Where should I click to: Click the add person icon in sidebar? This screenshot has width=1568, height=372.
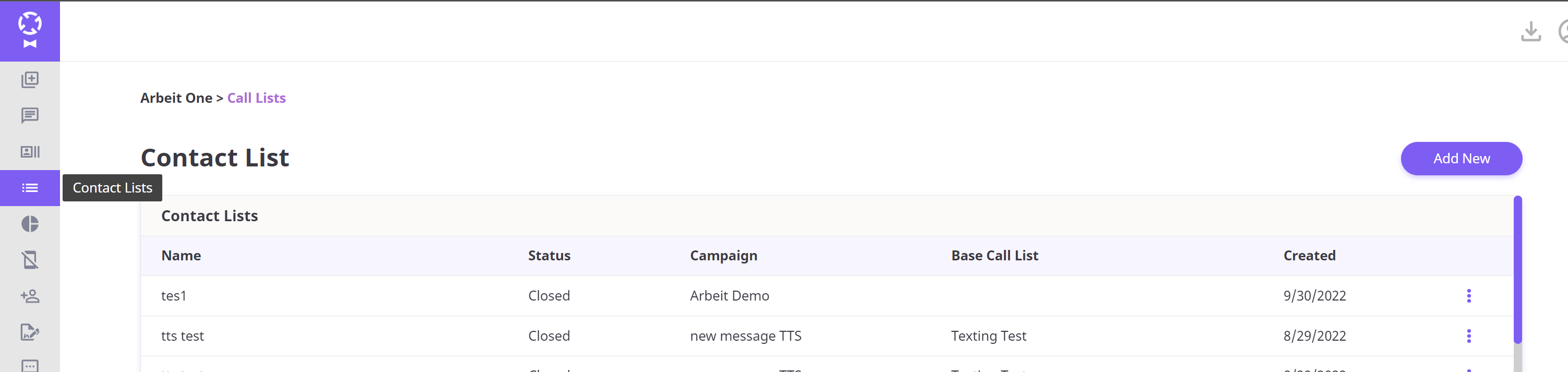(30, 296)
